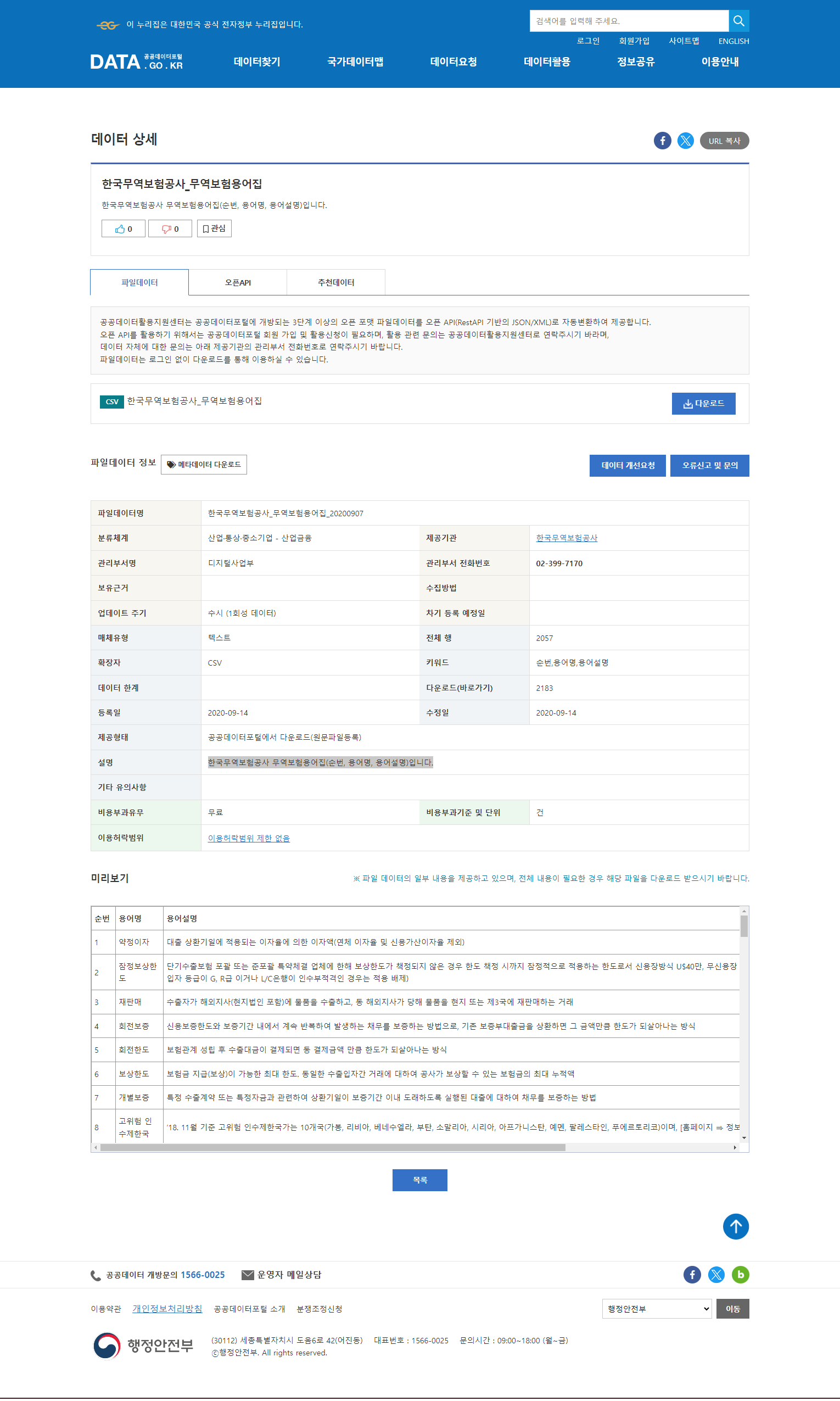Viewport: 840px width, 1401px height.
Task: Share page via Facebook icon at top
Action: coord(662,141)
